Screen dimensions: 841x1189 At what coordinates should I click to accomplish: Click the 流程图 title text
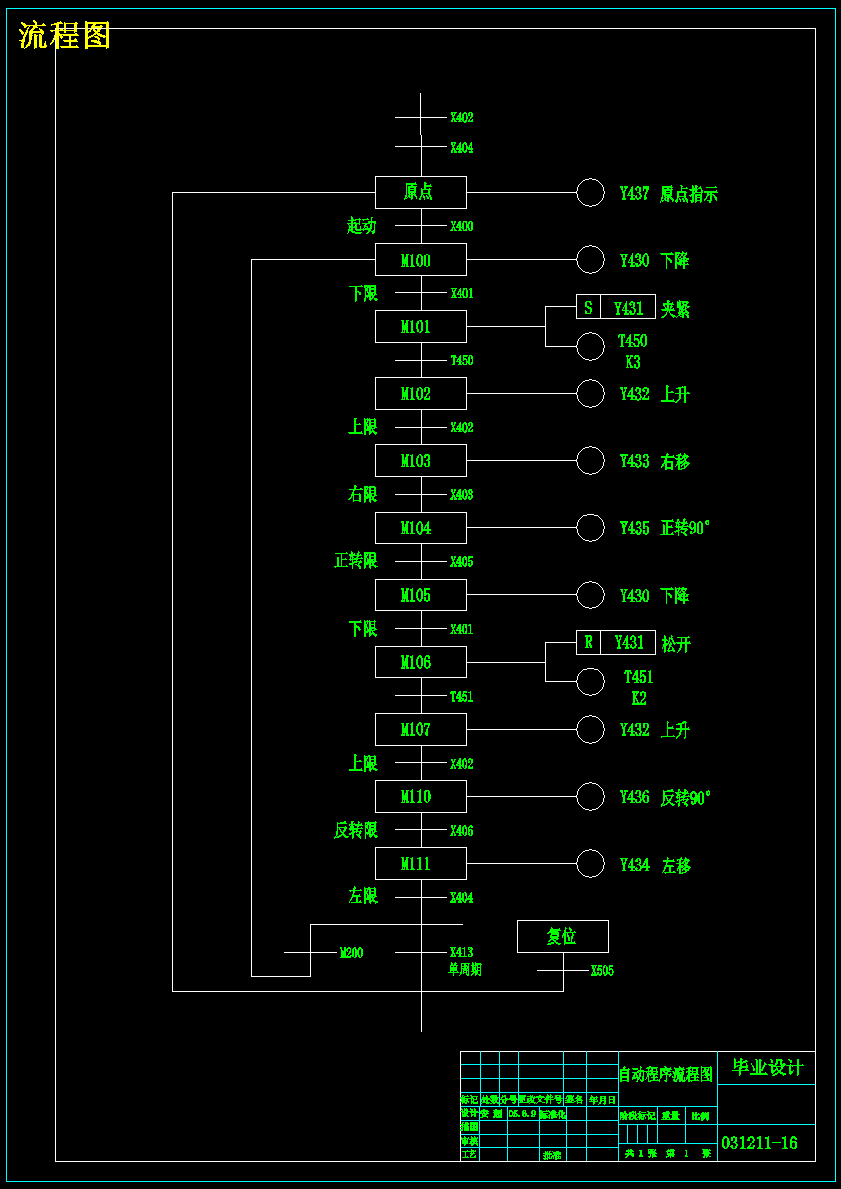(64, 36)
